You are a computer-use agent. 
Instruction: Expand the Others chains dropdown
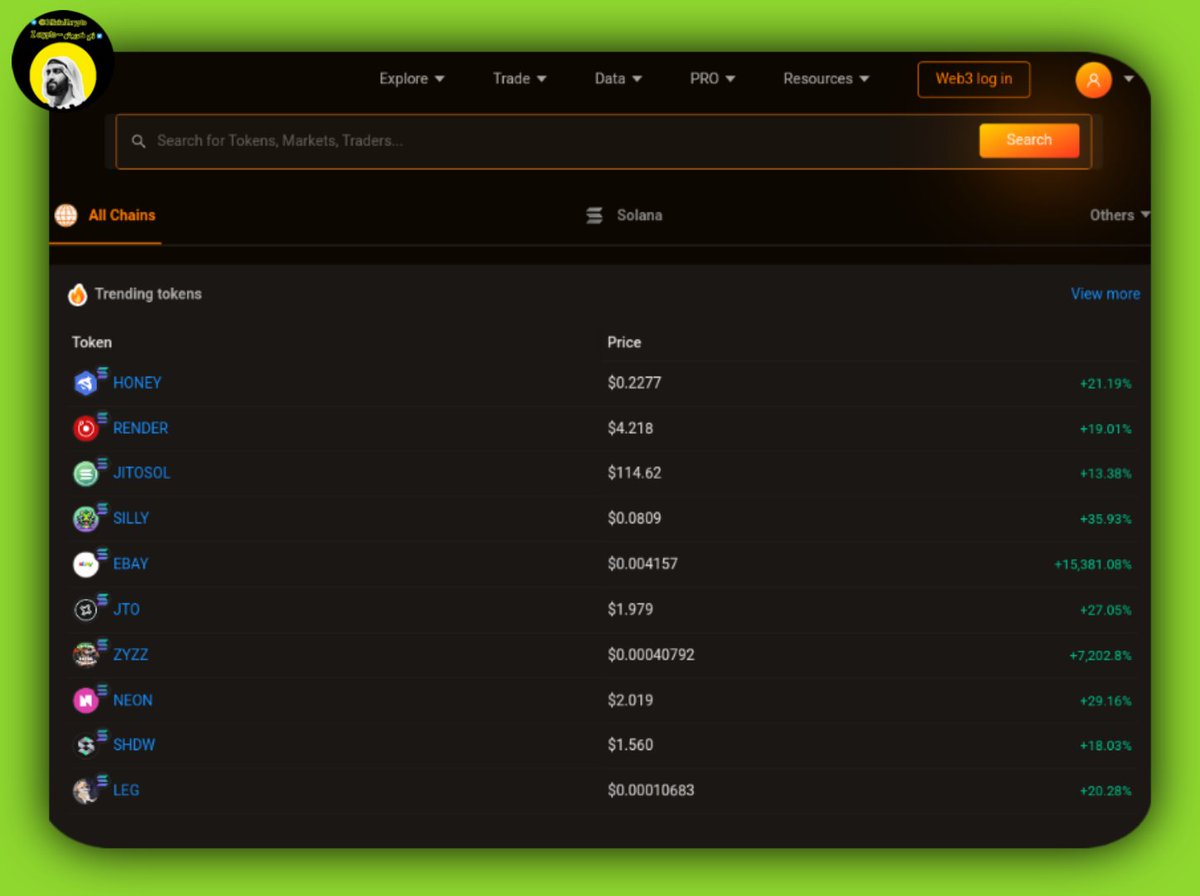(x=1119, y=215)
